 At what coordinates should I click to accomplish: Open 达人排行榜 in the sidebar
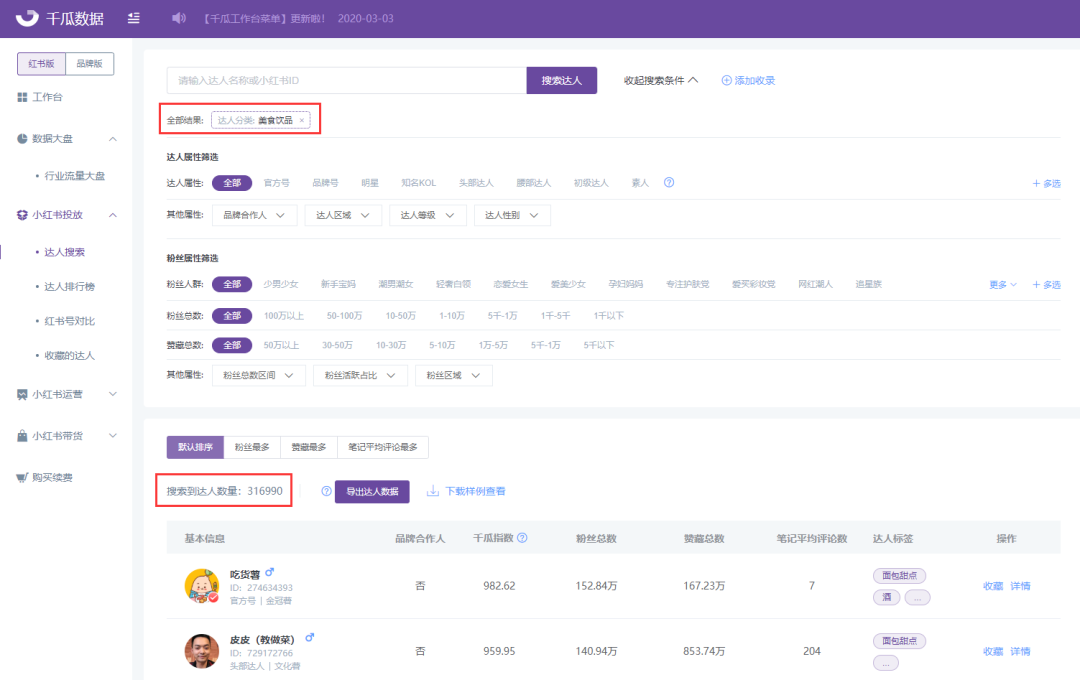pyautogui.click(x=70, y=287)
